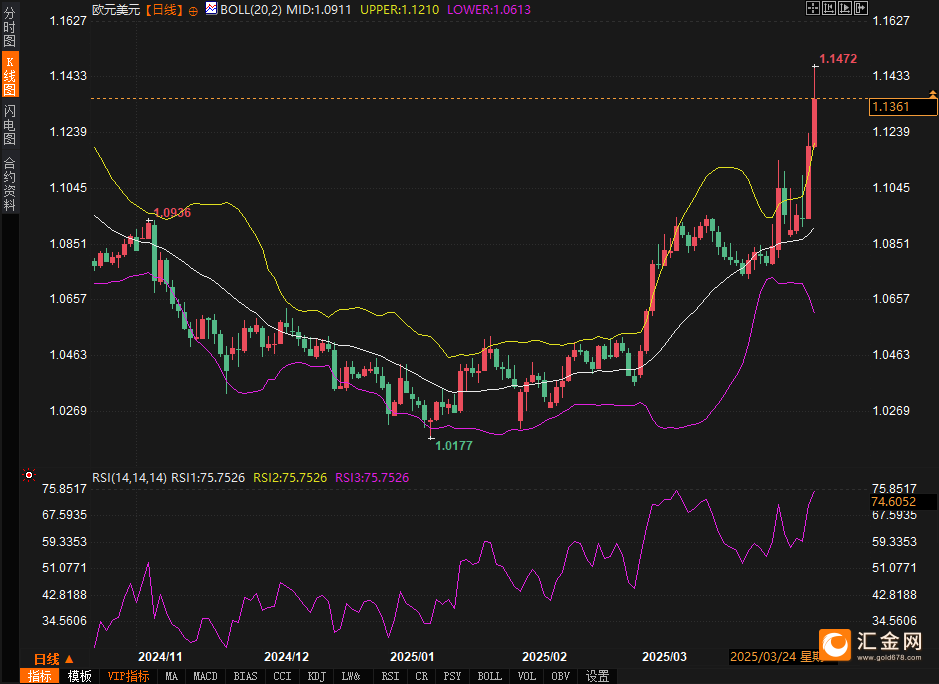This screenshot has width=939, height=684.
Task: Click the 2024/11 date label
Action: 160,656
